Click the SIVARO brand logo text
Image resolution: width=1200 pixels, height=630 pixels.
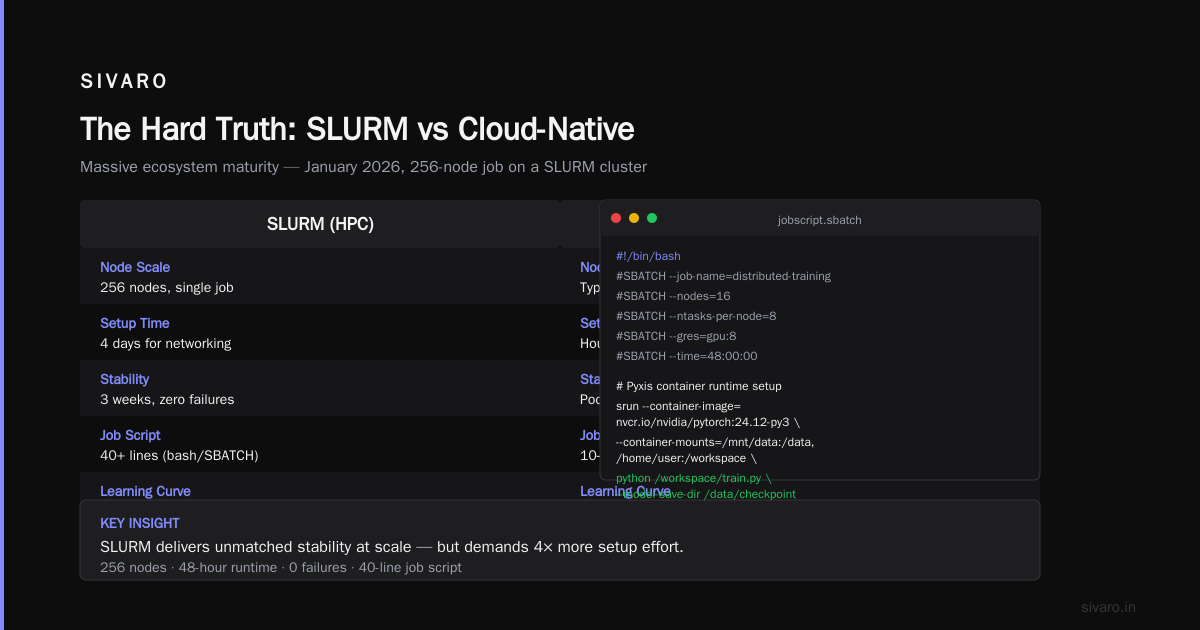coord(124,82)
